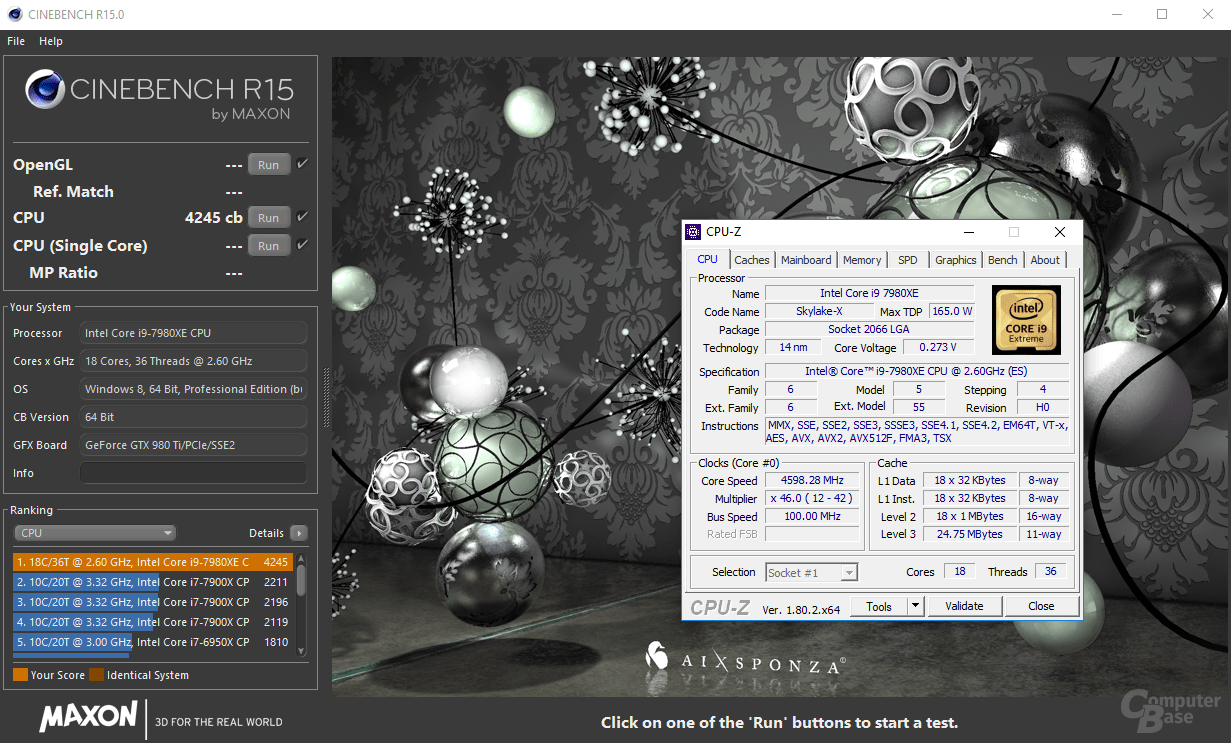The width and height of the screenshot is (1231, 743).
Task: Switch to CPU-Z Caches tab
Action: coord(752,260)
